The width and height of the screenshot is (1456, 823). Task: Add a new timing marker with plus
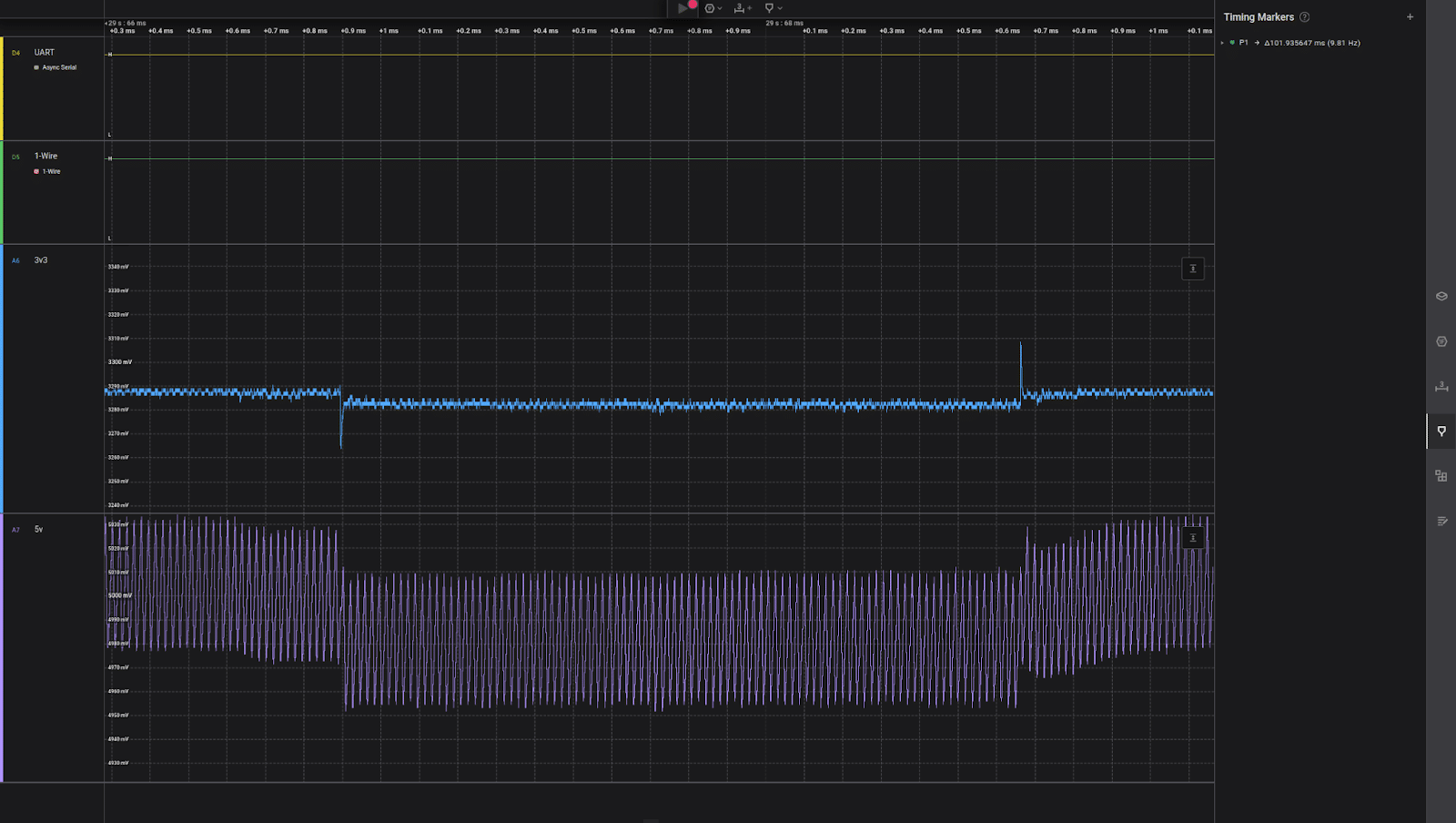tap(1410, 17)
